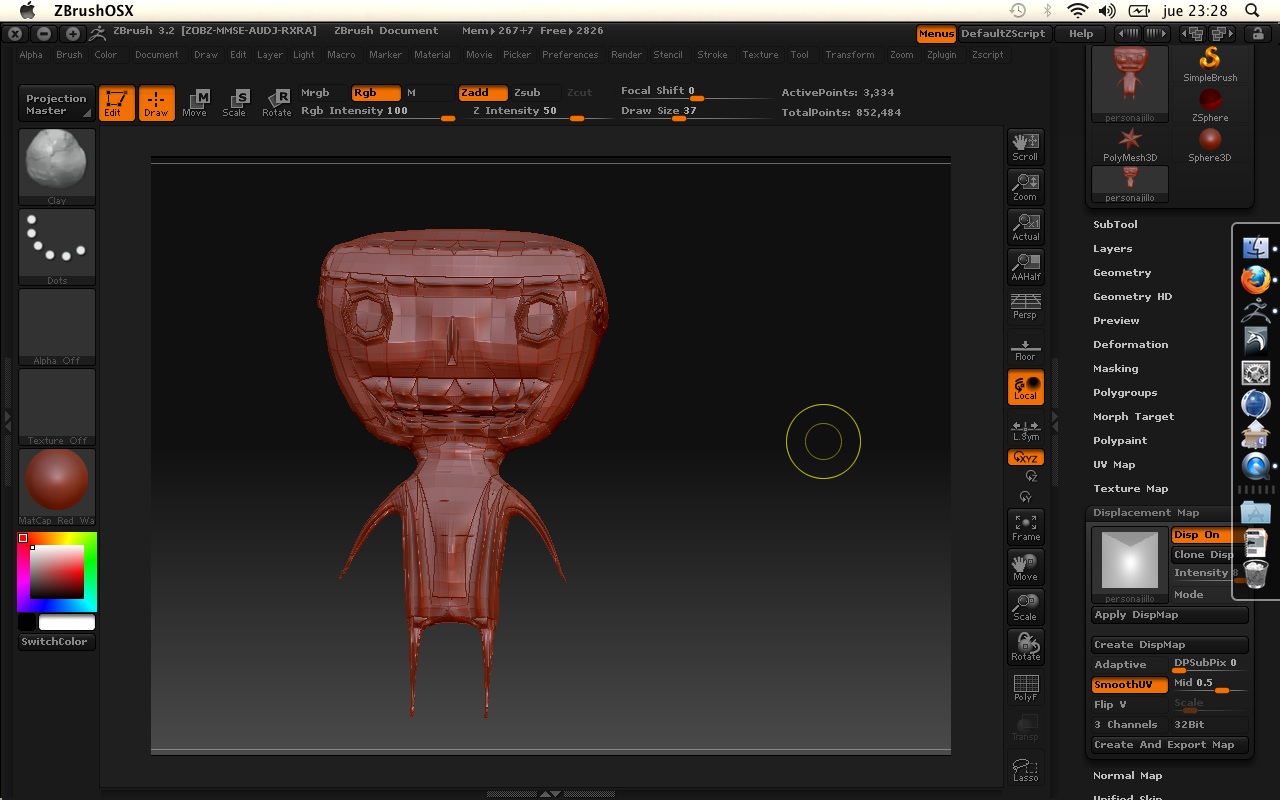The height and width of the screenshot is (800, 1280).
Task: Open Projection Master
Action: (57, 104)
